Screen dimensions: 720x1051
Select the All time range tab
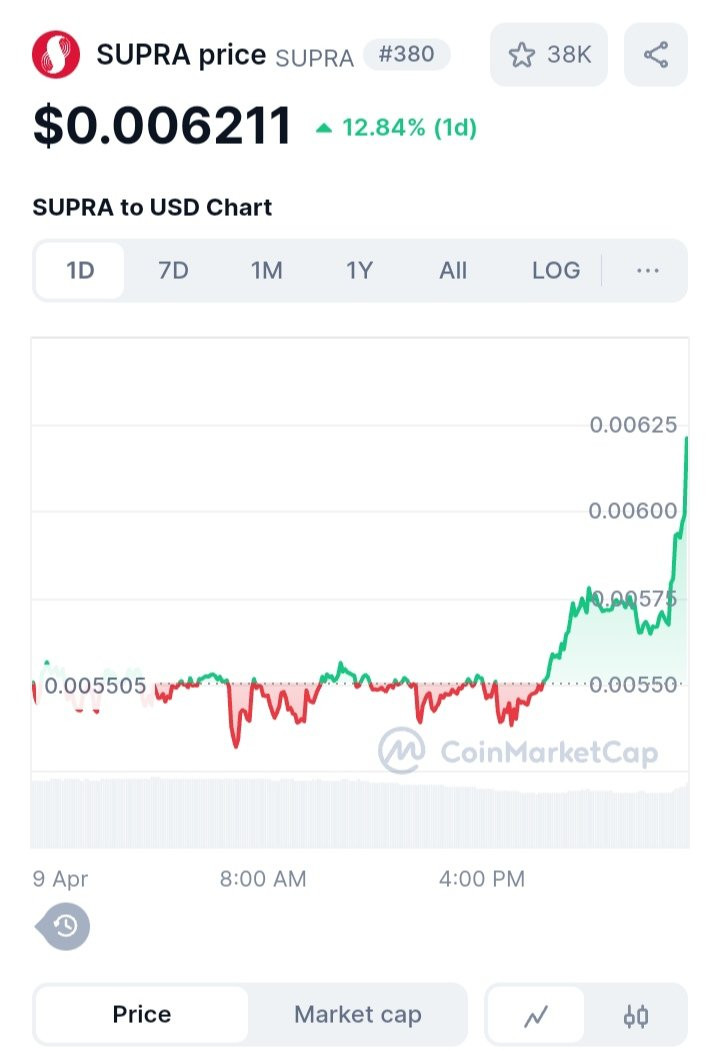(x=453, y=270)
